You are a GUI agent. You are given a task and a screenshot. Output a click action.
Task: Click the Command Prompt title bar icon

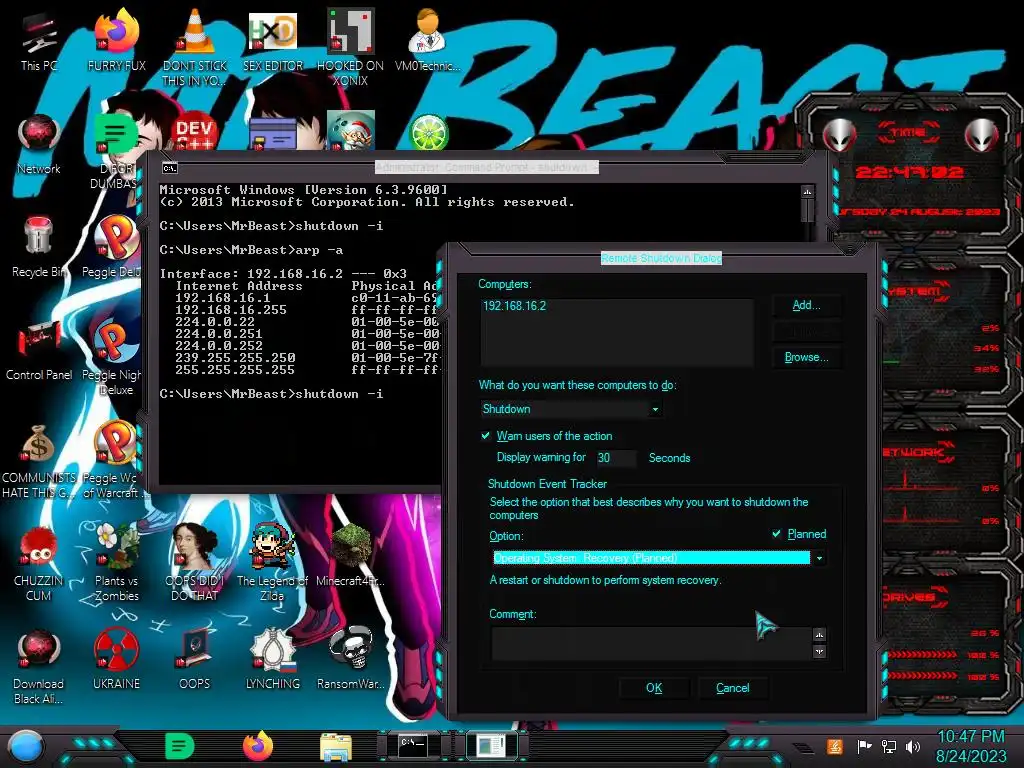coord(169,168)
